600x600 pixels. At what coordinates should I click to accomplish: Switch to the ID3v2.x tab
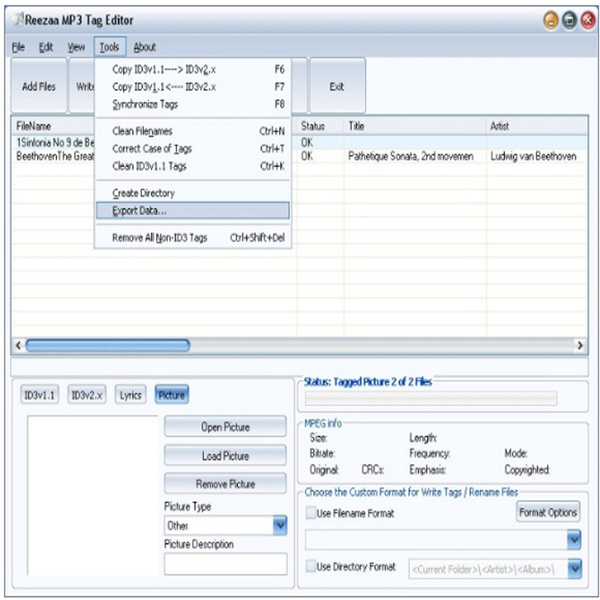click(87, 395)
